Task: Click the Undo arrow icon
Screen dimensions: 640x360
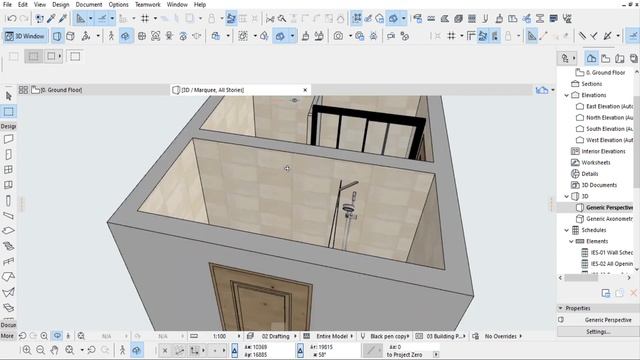Action: [12, 18]
